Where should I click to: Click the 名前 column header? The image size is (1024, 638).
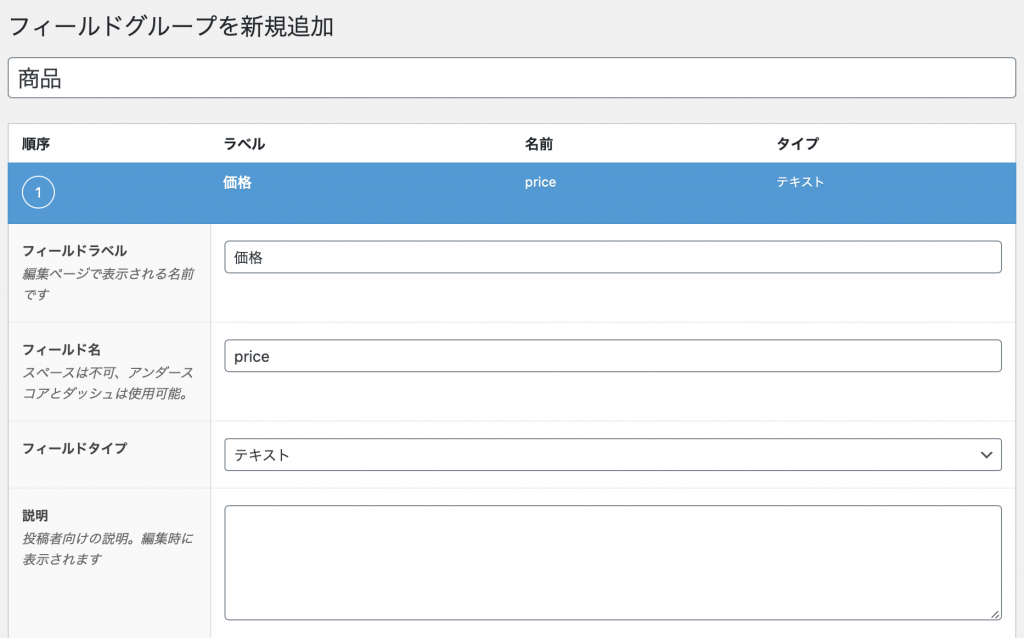tap(538, 144)
